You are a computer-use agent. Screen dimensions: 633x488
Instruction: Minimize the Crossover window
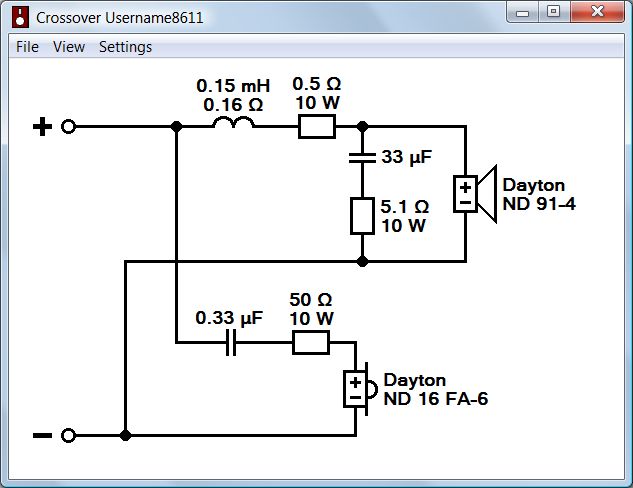coord(522,12)
